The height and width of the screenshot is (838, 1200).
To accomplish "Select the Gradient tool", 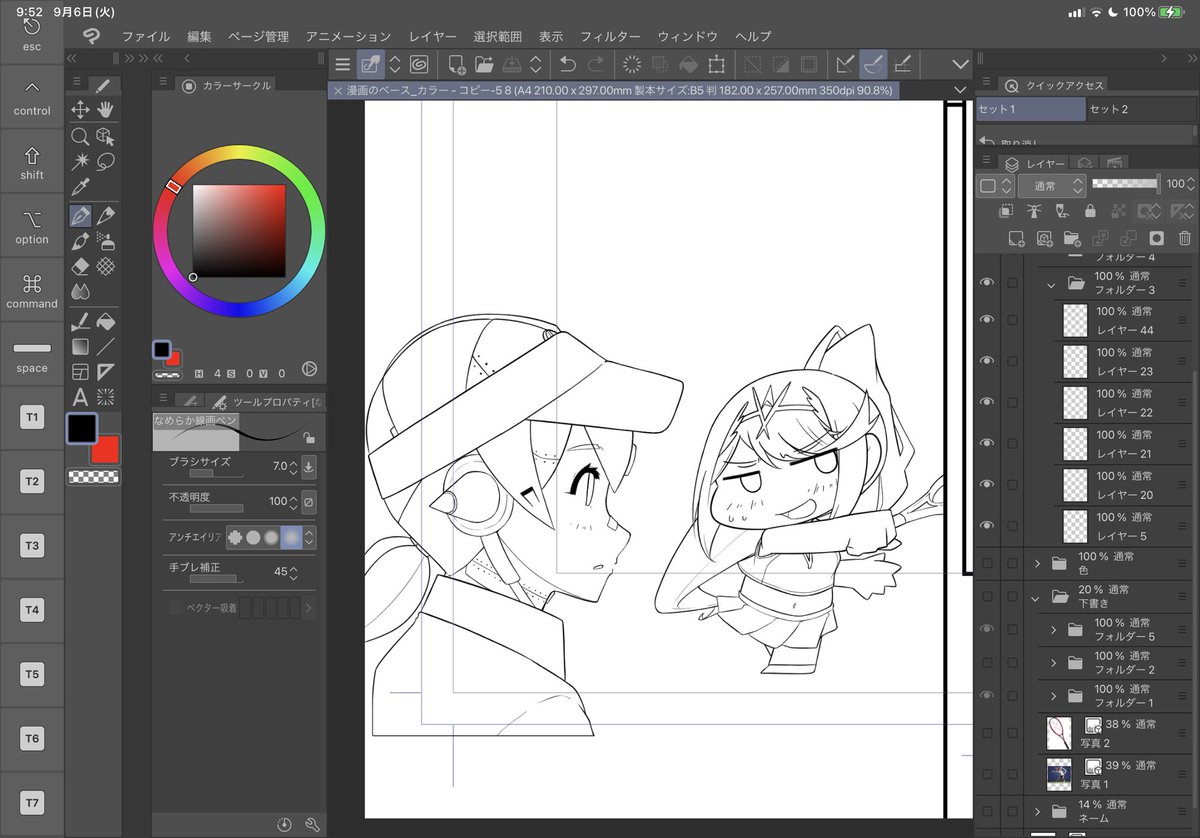I will pos(81,346).
